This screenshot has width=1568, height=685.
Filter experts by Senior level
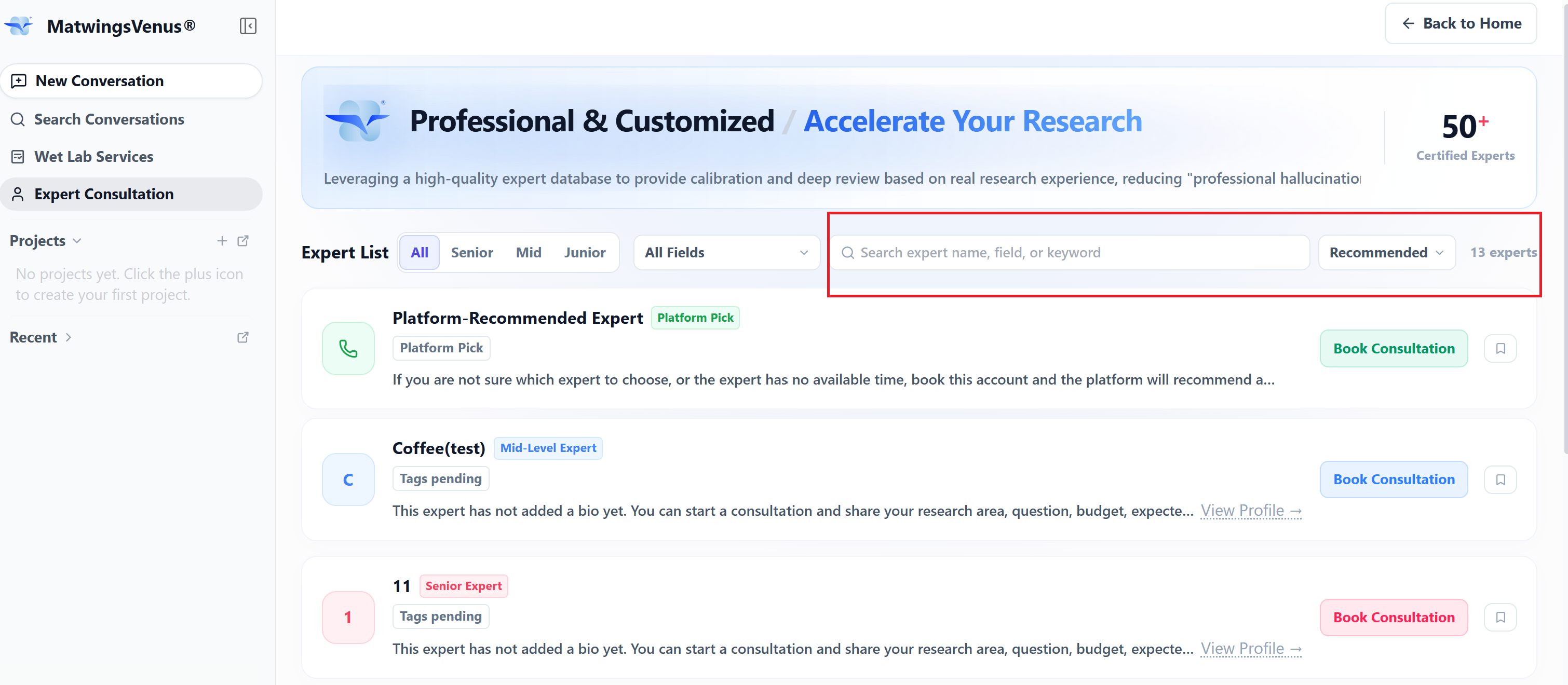[x=472, y=253]
